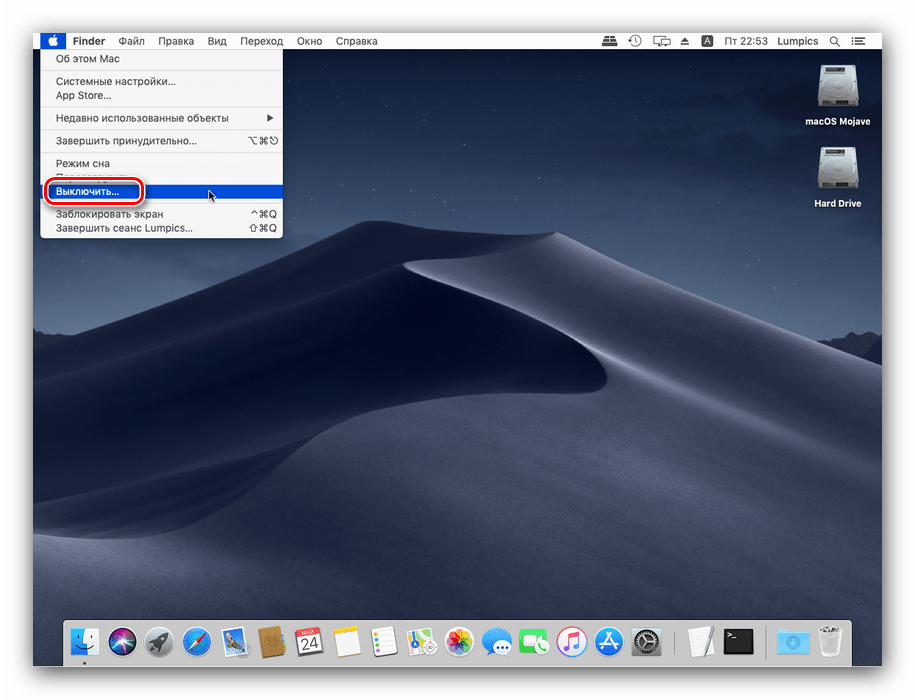Viewport: 915px width, 700px height.
Task: Open Launchpad rocket icon in Dock
Action: (159, 641)
